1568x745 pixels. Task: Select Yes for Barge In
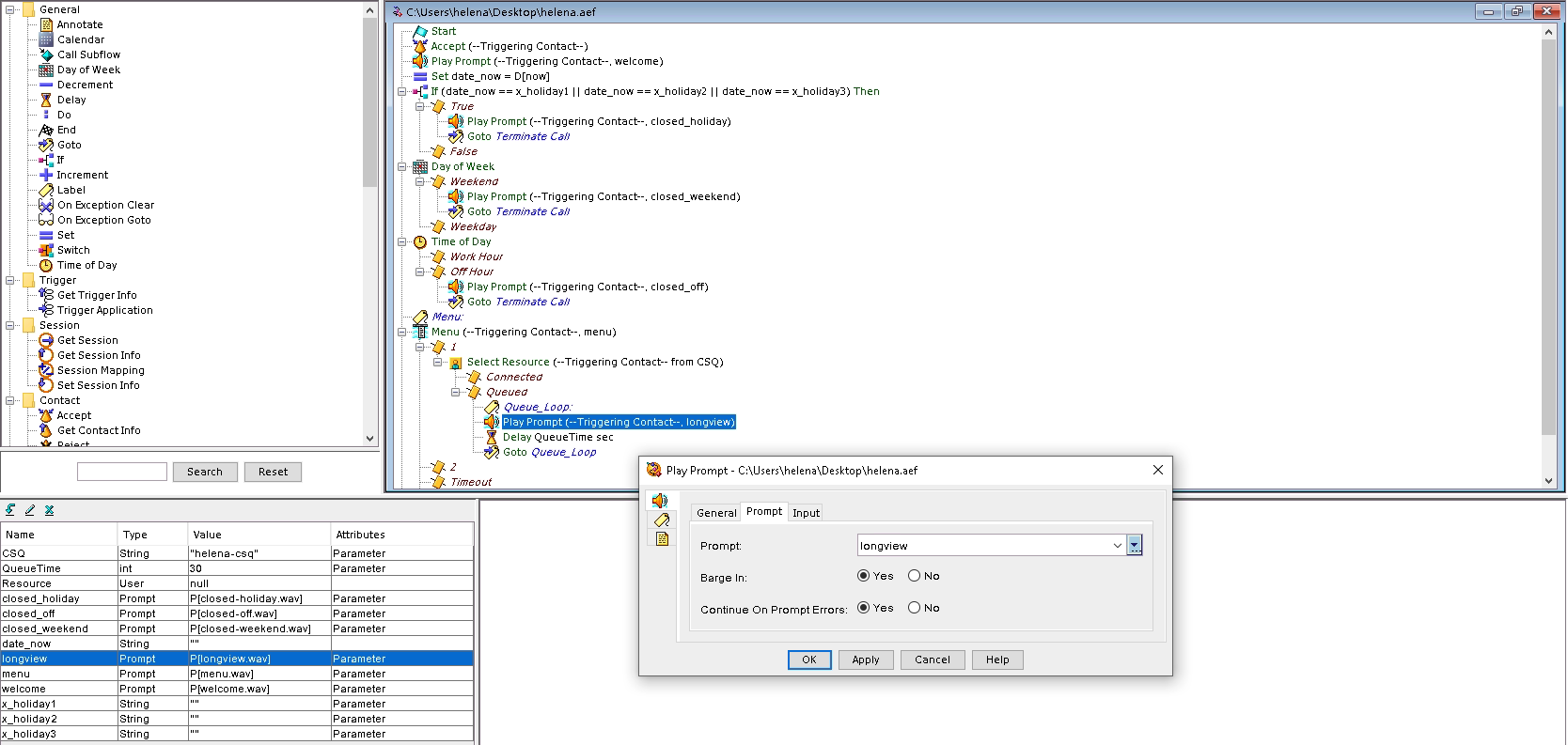click(864, 576)
